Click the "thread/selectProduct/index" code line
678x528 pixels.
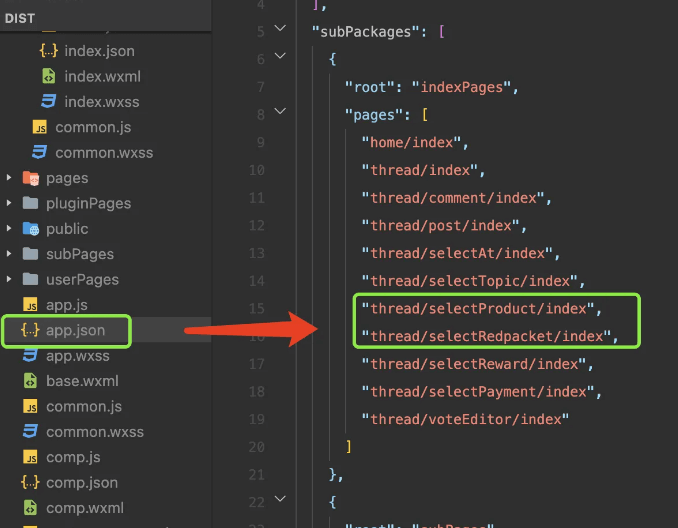(x=480, y=308)
